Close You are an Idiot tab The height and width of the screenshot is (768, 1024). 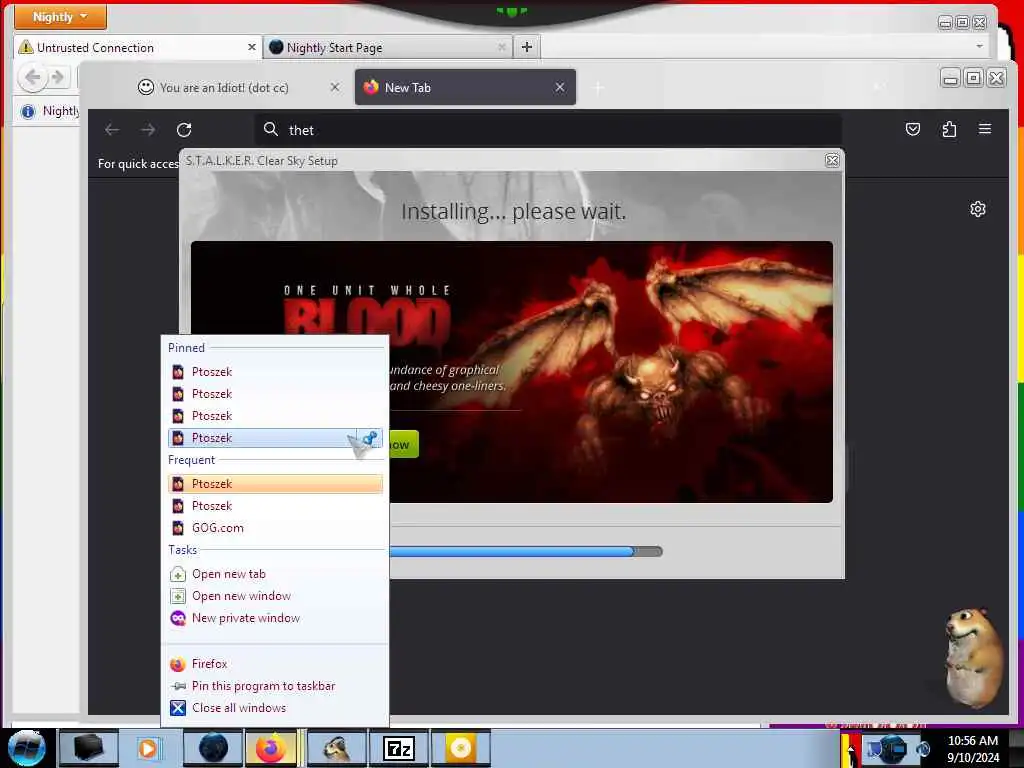(334, 87)
